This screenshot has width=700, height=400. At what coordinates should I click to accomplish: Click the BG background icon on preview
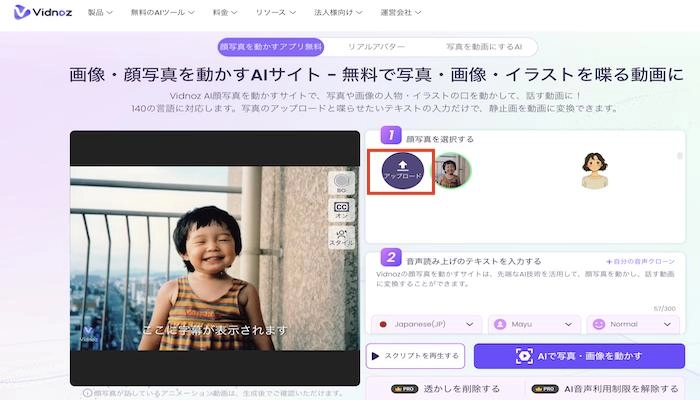(x=342, y=182)
